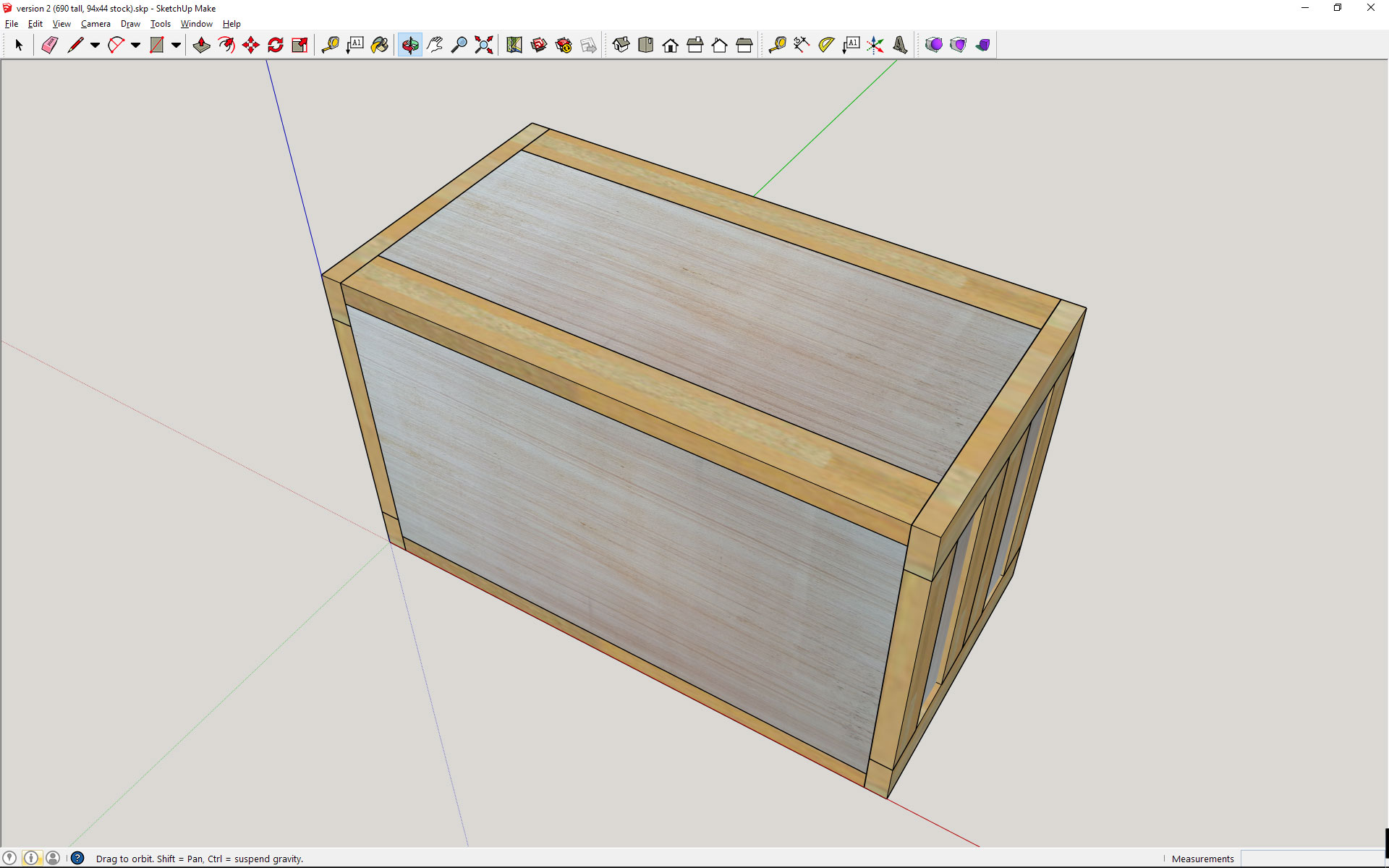Activate the Offset tool
The height and width of the screenshot is (868, 1389).
tap(226, 45)
